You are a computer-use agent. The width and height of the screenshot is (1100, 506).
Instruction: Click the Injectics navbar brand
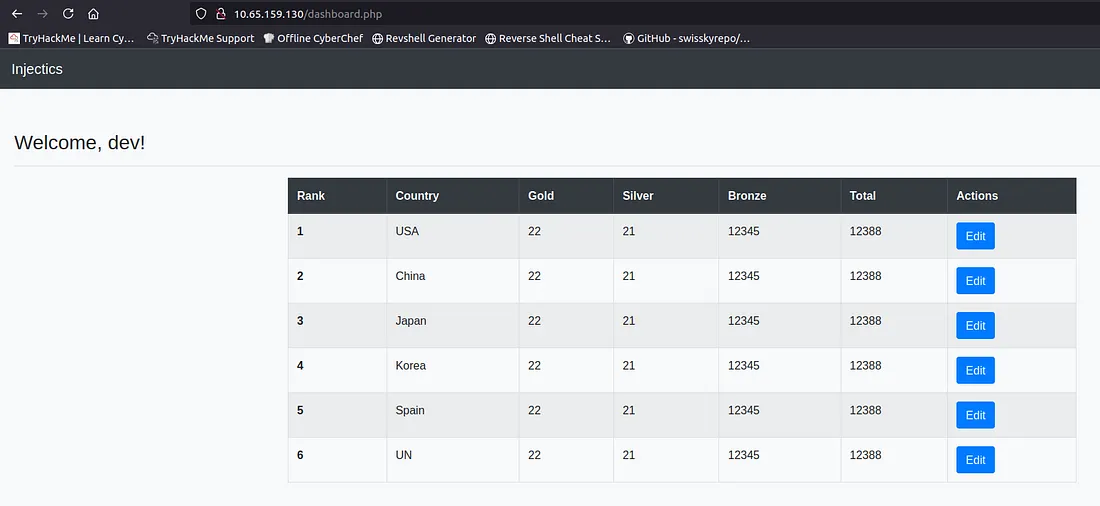[x=37, y=69]
